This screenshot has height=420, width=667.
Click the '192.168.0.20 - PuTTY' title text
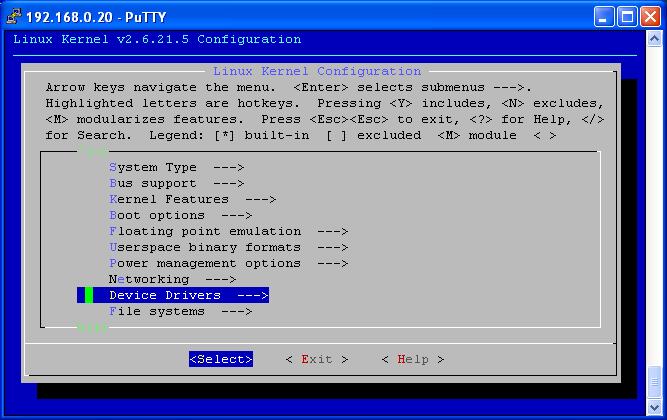coord(96,17)
